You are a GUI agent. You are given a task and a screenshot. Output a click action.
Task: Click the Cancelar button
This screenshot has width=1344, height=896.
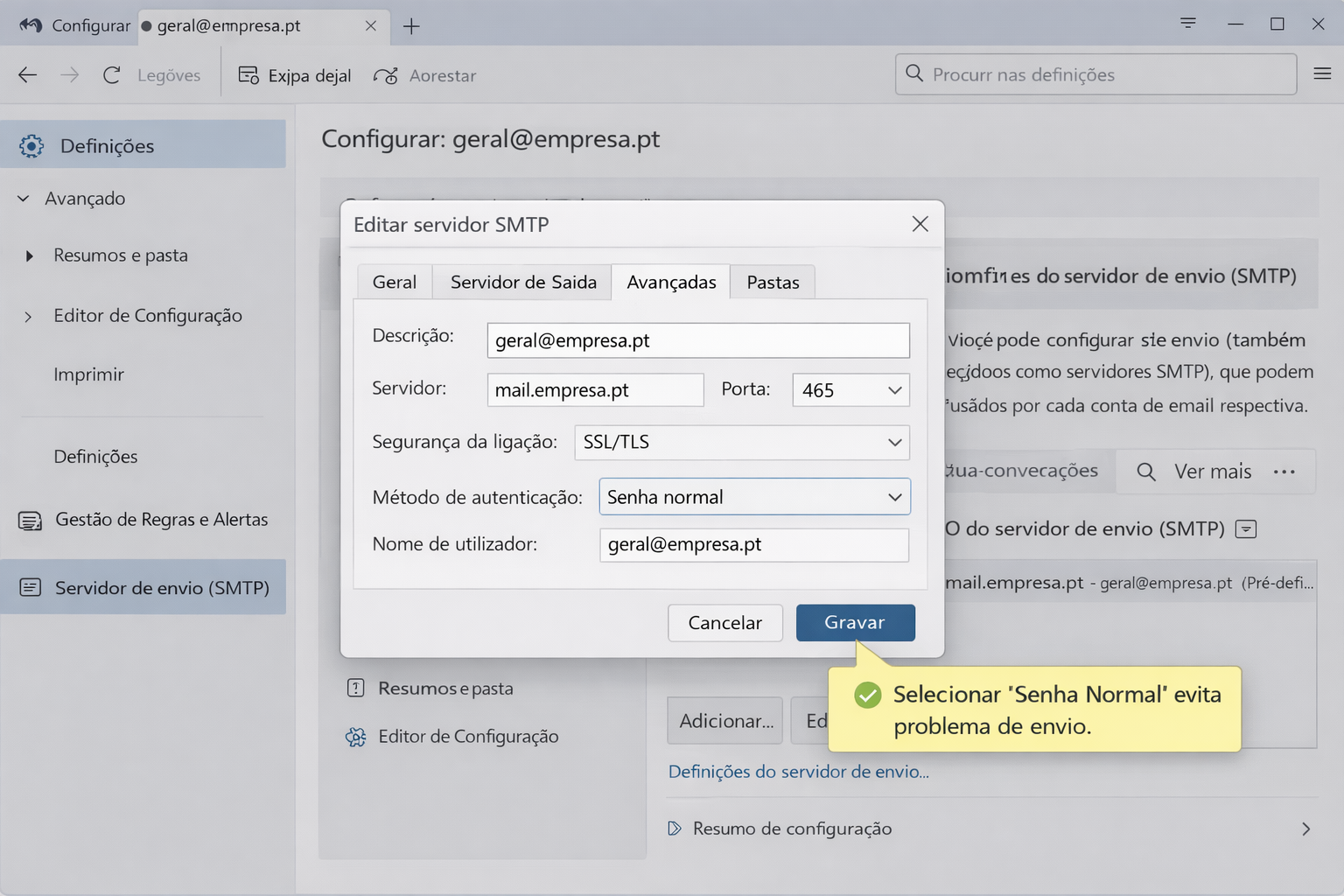tap(724, 623)
